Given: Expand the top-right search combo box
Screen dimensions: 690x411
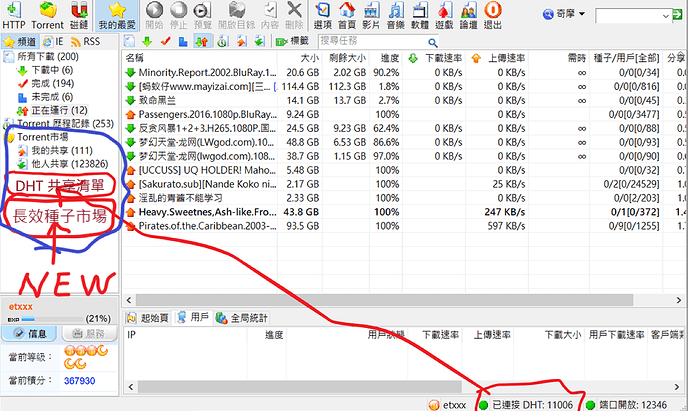Looking at the screenshot, I should click(x=666, y=16).
